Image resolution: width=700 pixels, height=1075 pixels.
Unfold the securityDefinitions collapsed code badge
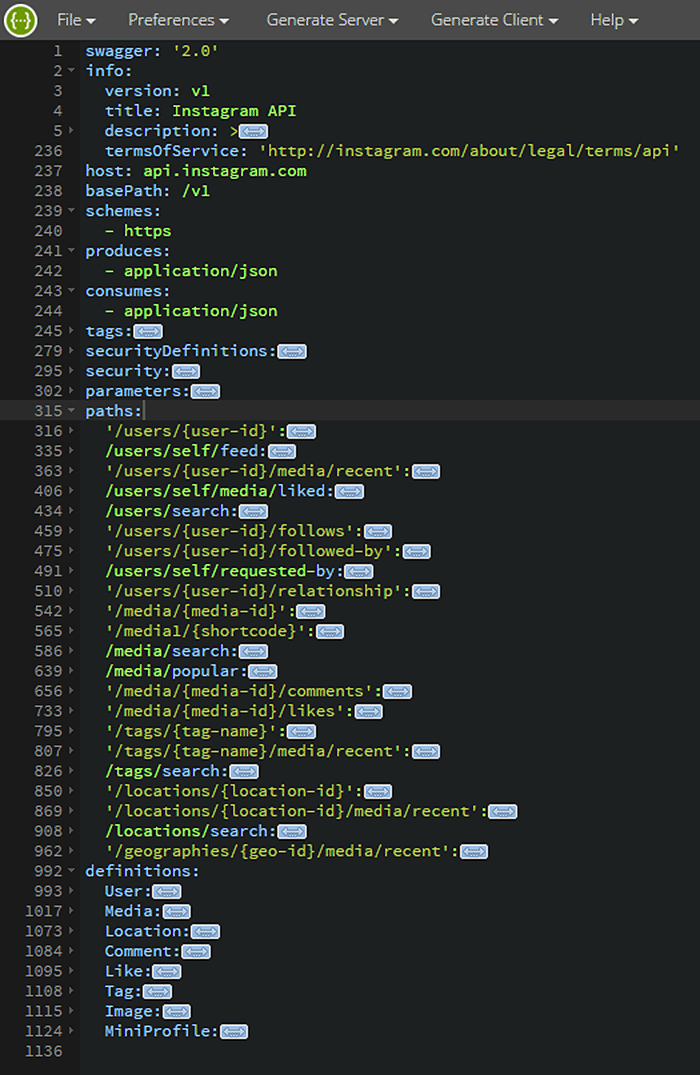pos(292,351)
